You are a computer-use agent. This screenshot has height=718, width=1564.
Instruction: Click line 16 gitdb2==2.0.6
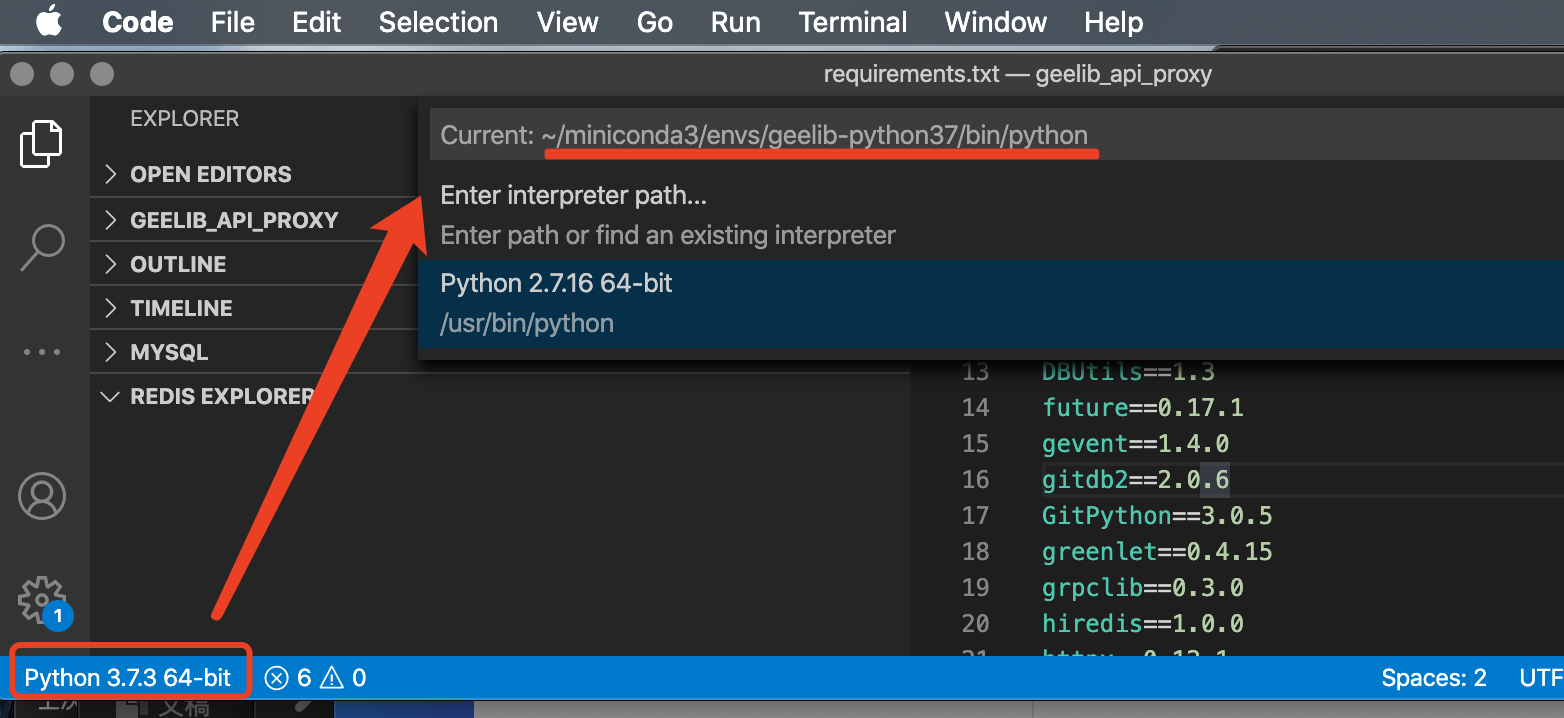(1136, 479)
